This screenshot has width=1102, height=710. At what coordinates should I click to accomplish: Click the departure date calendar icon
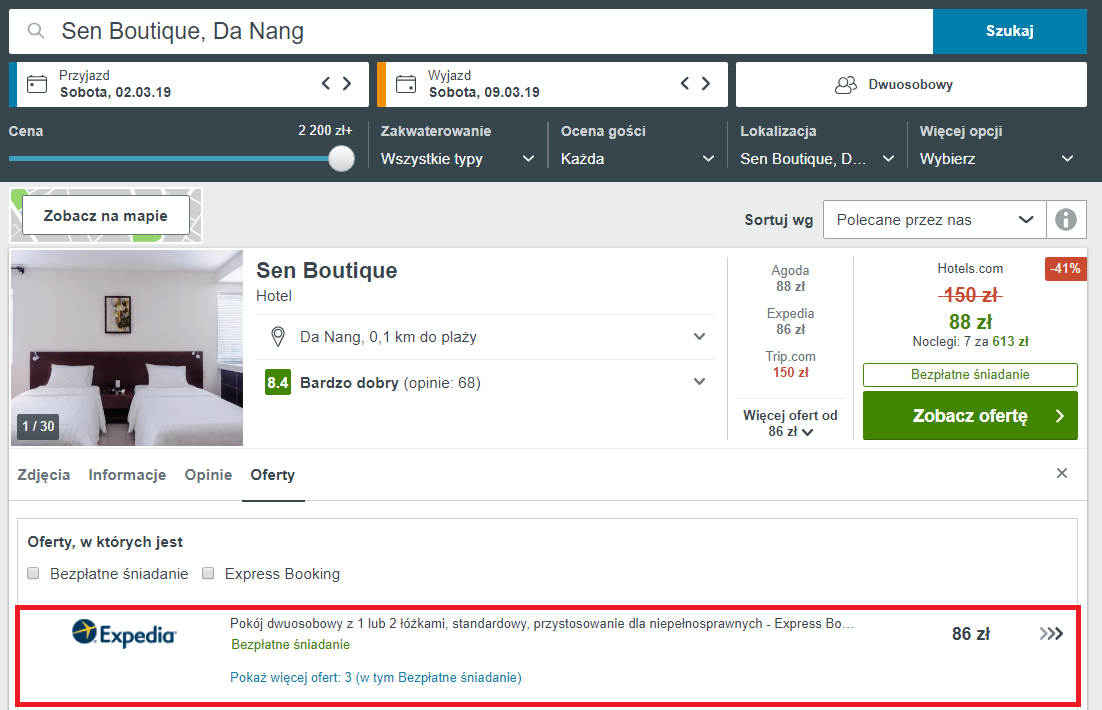pyautogui.click(x=406, y=84)
